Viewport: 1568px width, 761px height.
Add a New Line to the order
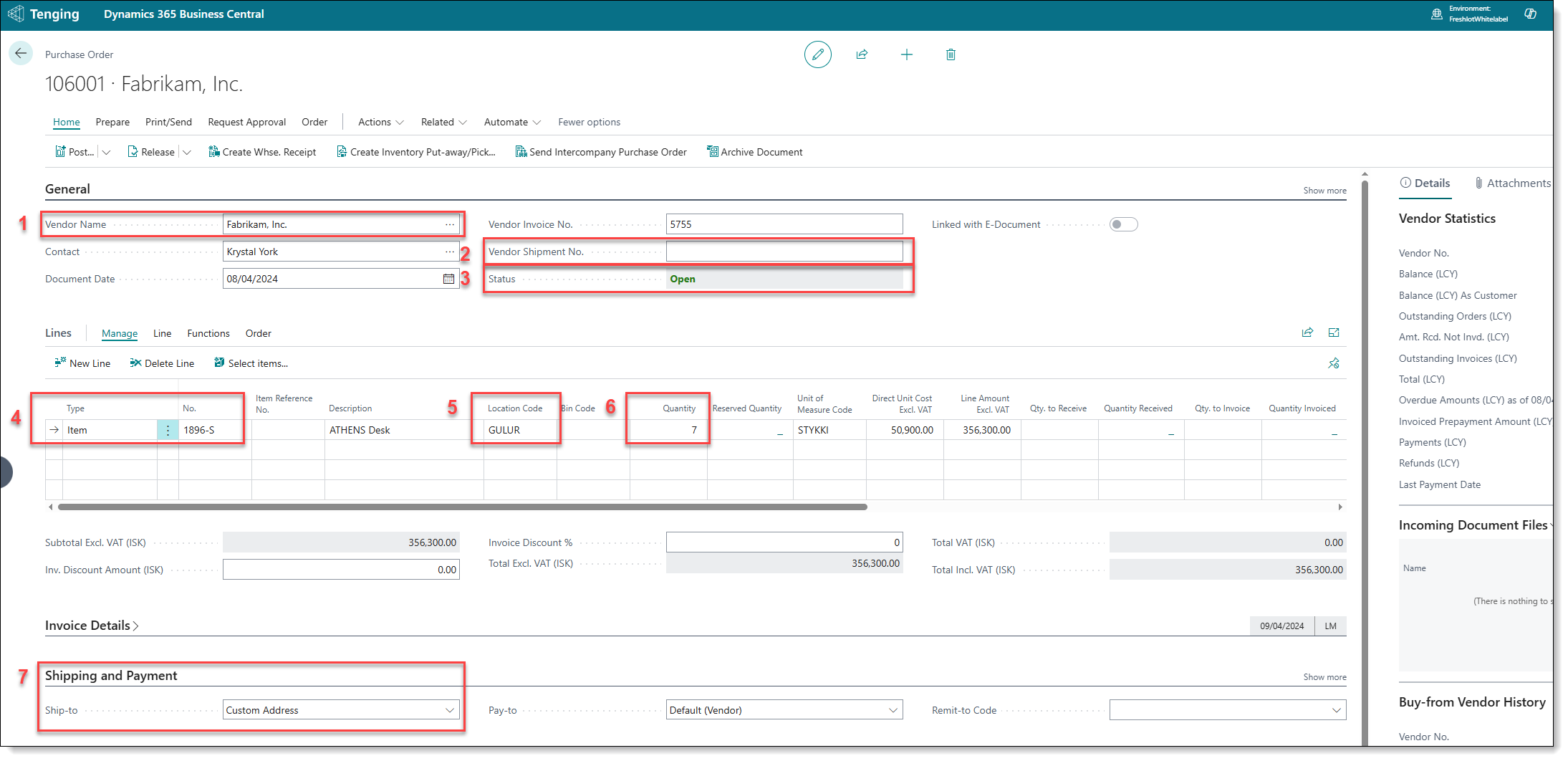point(82,363)
